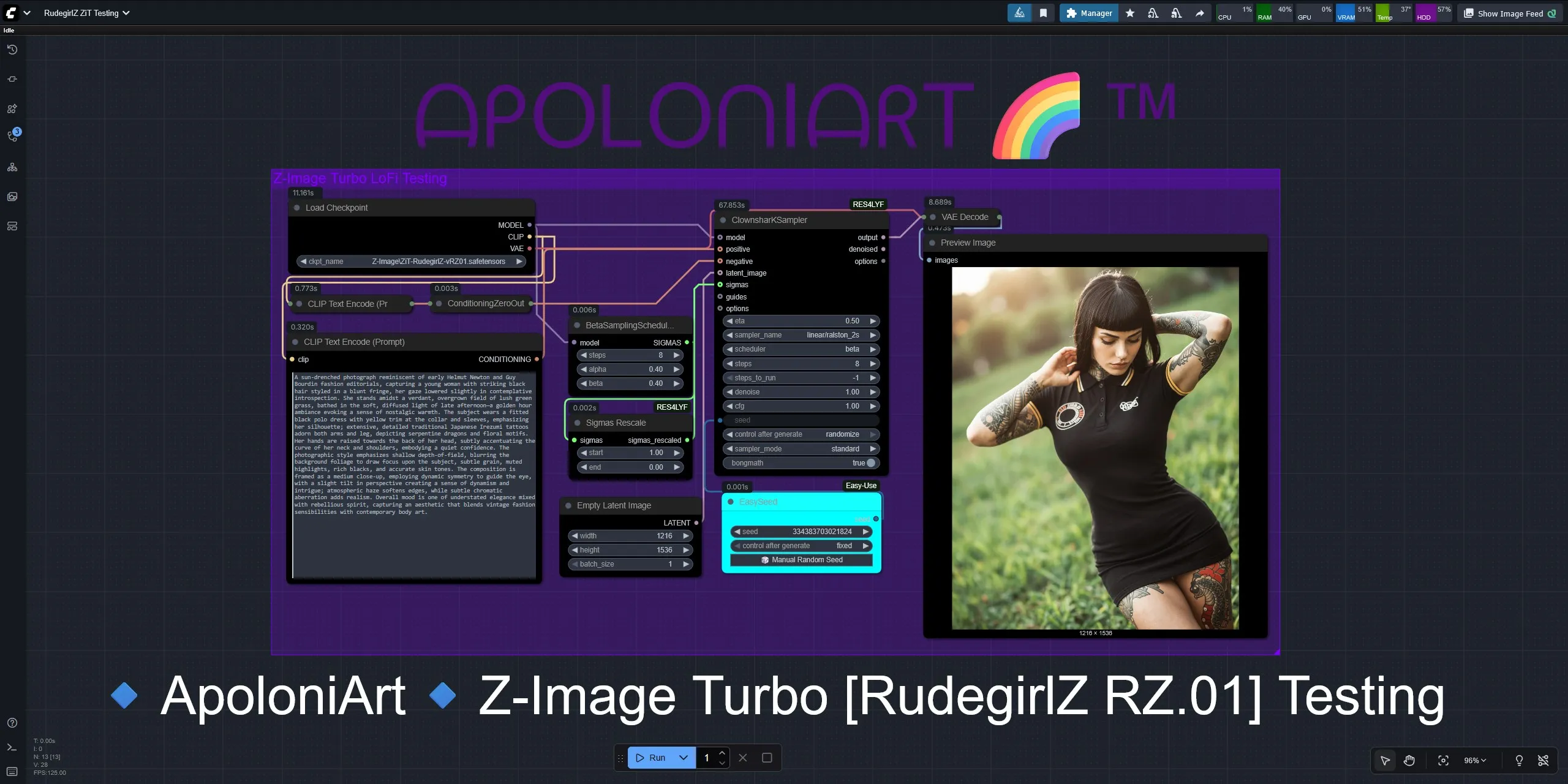Collapse the Empty Latent Image node dot
The height and width of the screenshot is (784, 1568).
coord(569,505)
